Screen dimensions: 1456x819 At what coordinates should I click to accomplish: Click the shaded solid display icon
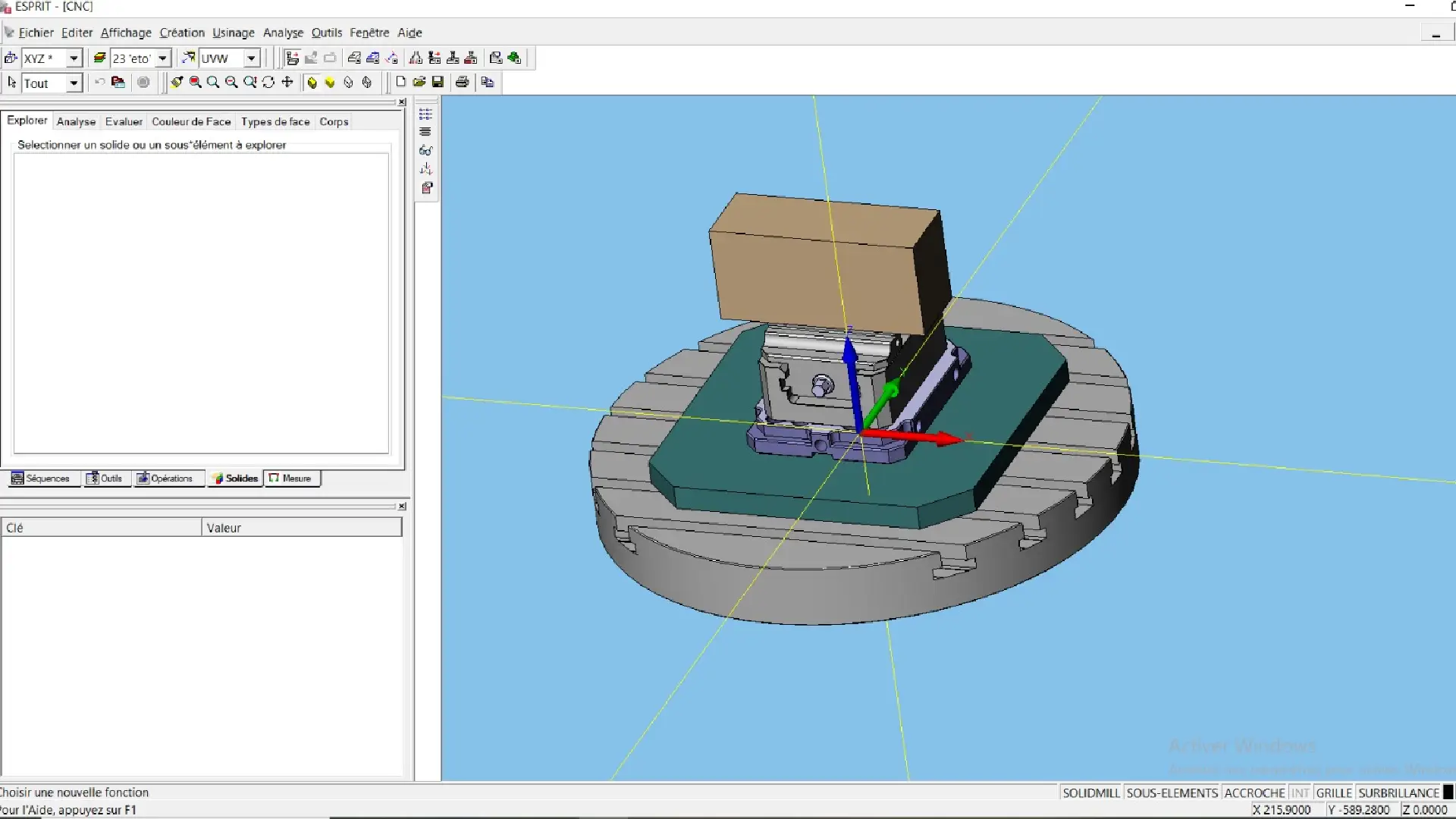[312, 82]
